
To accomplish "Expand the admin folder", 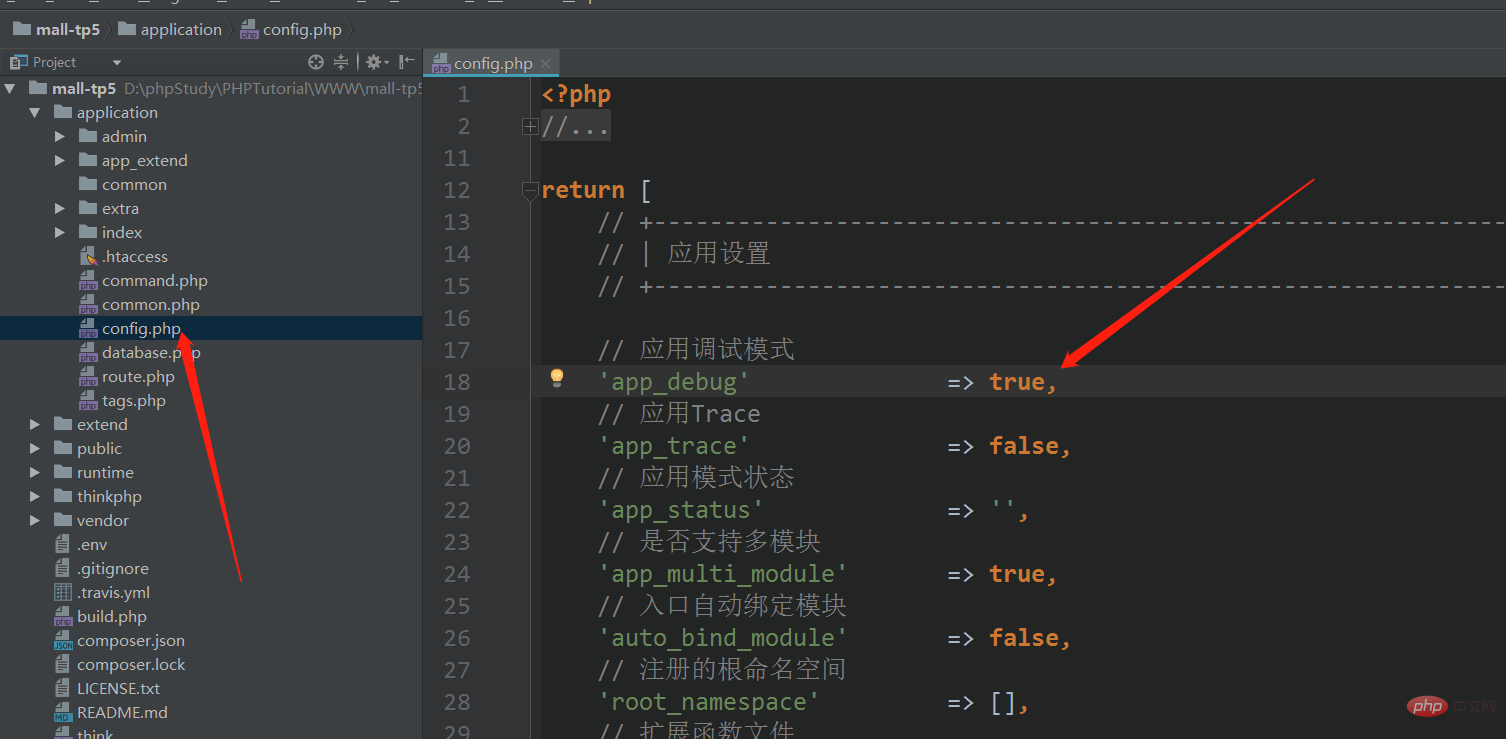I will point(60,137).
